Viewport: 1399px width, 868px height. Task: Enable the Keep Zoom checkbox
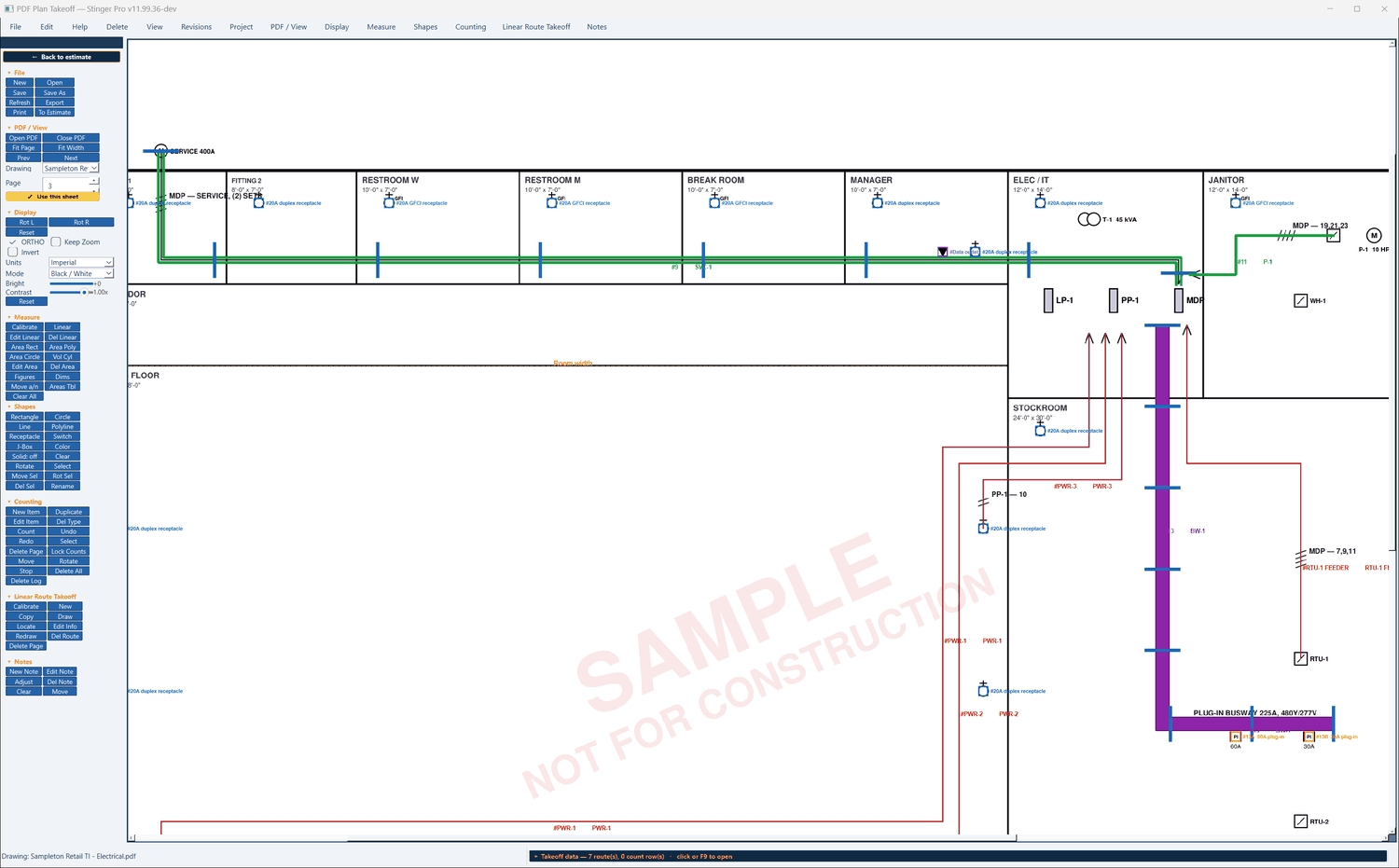click(x=56, y=241)
